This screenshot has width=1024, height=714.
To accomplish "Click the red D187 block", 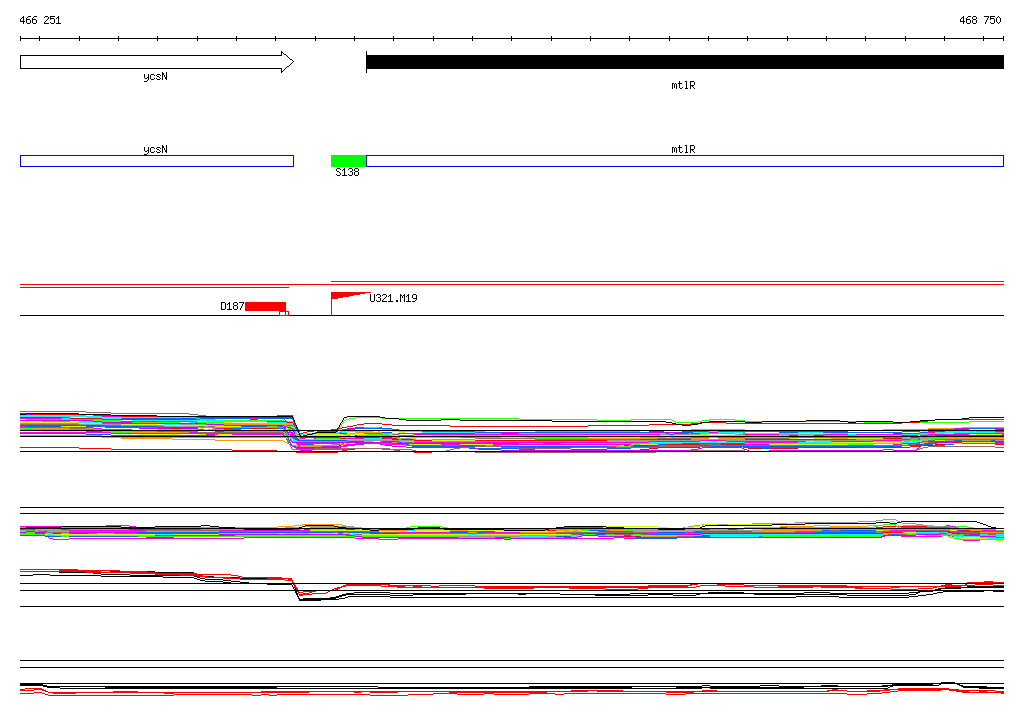I will tap(266, 307).
